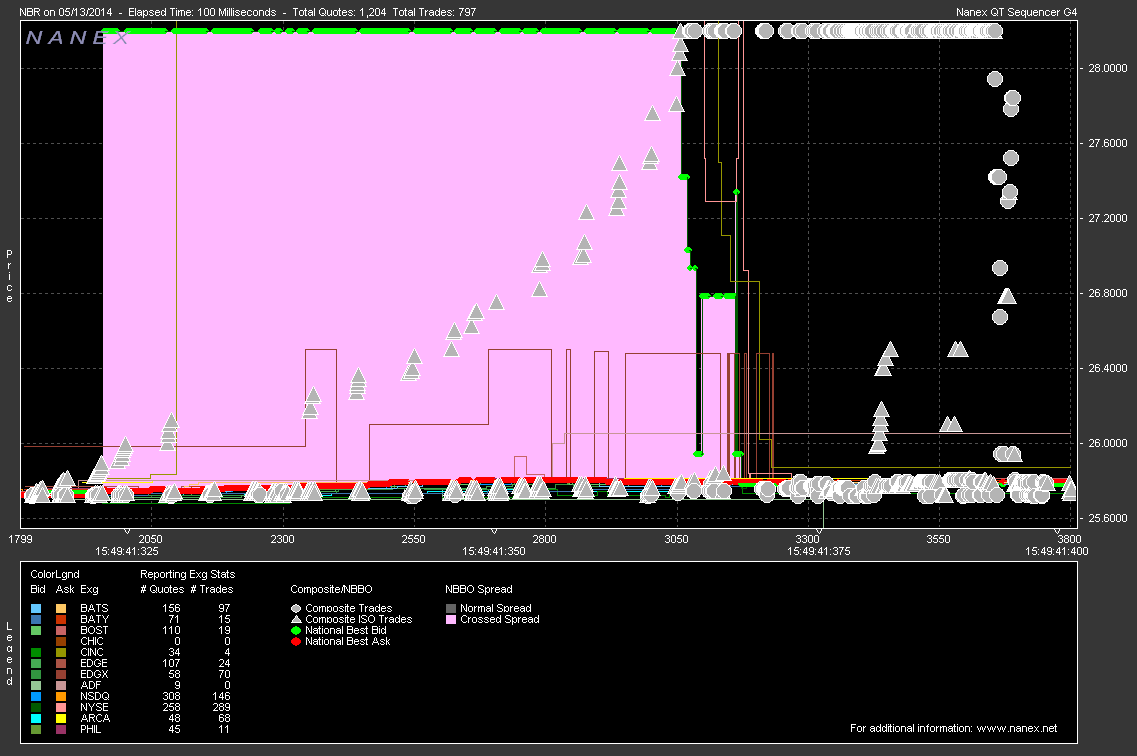
Task: Click the 26.8000 price axis label
Action: (x=1107, y=294)
